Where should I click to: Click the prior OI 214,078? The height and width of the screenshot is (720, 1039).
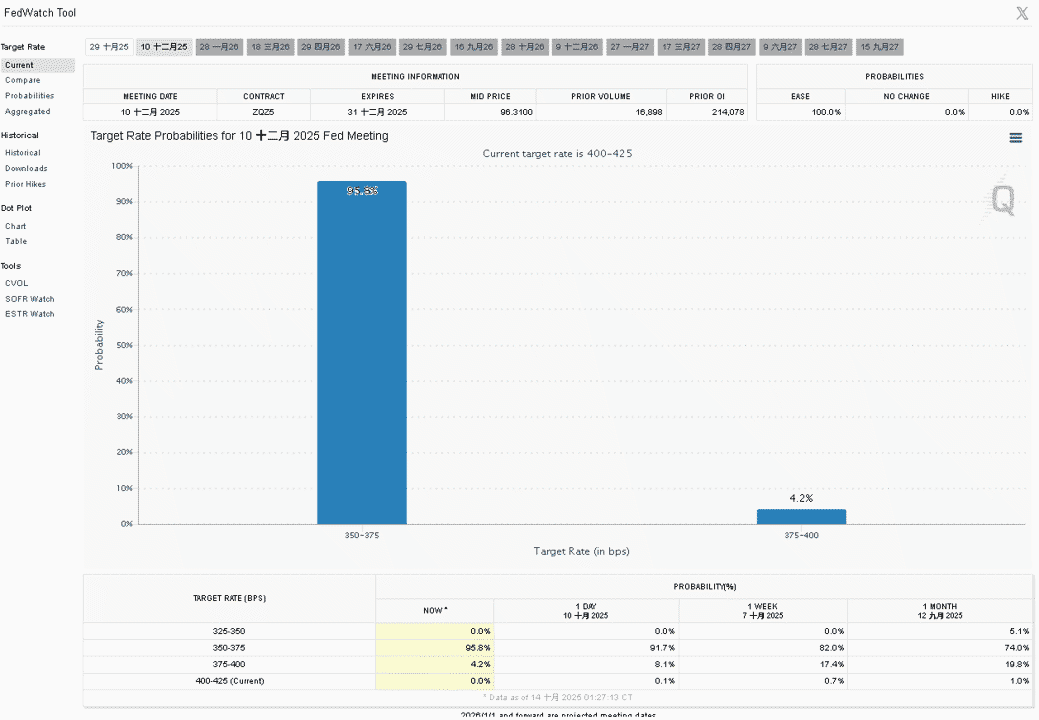pos(728,112)
